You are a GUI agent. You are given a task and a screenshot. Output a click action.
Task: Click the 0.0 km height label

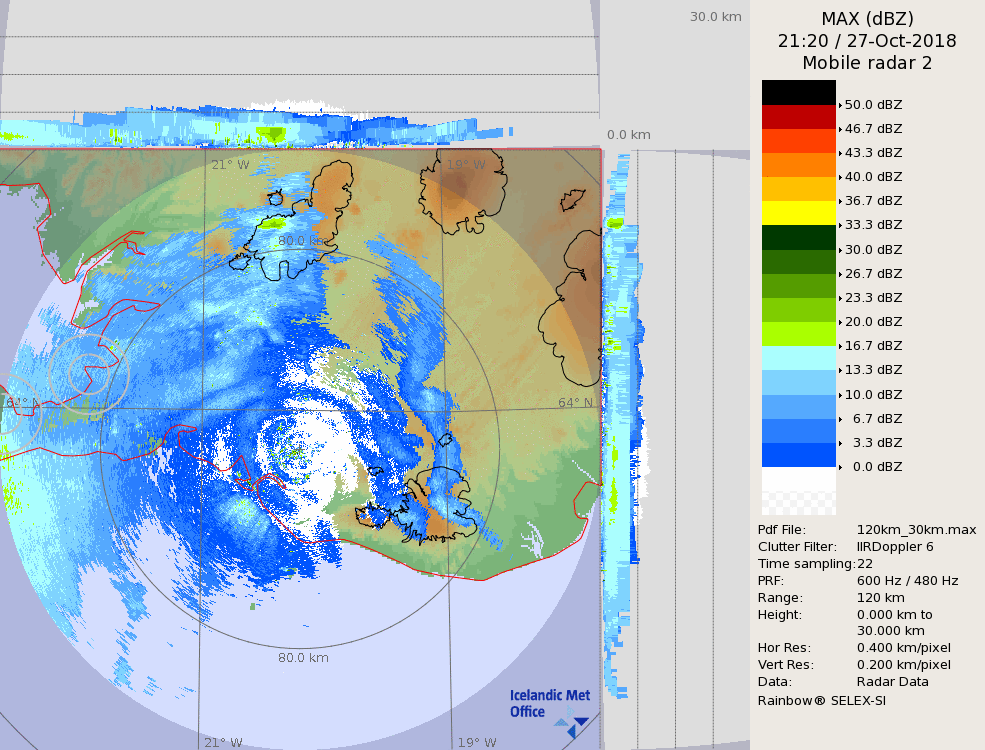click(629, 135)
